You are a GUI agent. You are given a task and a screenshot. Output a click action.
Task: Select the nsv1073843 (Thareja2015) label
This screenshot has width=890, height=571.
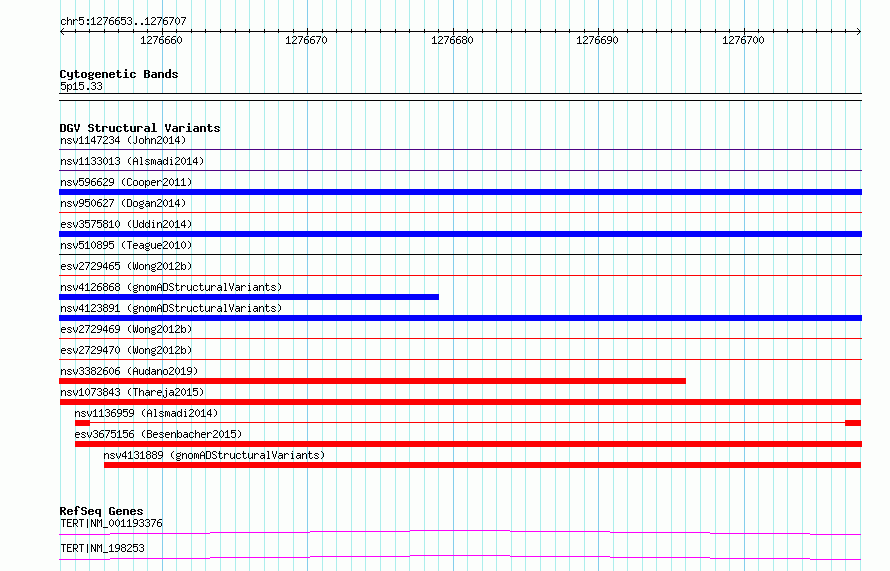132,392
